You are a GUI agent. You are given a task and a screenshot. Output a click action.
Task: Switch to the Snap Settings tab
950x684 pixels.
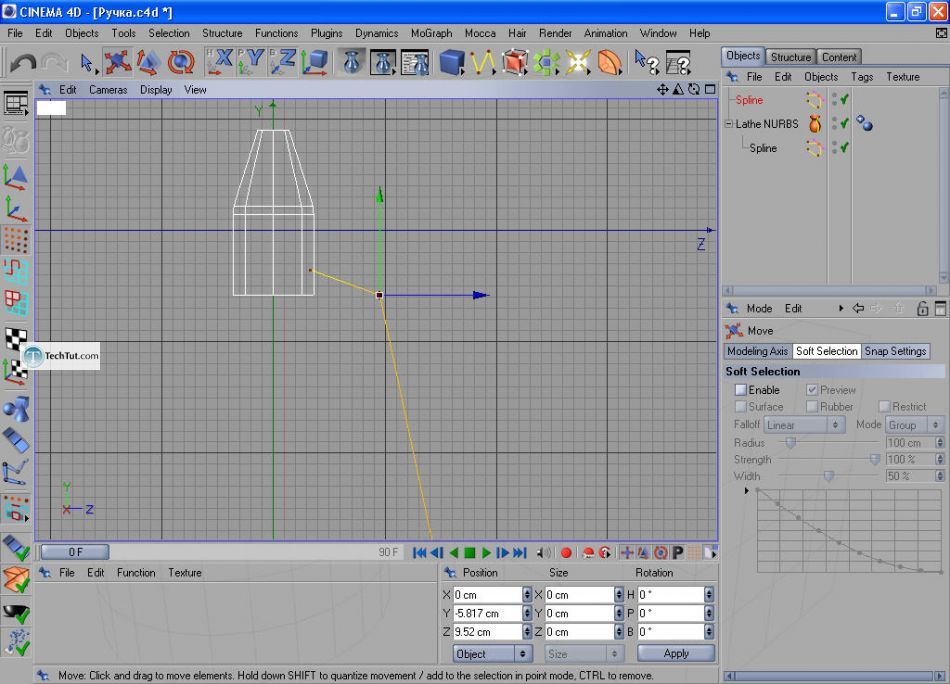point(895,351)
